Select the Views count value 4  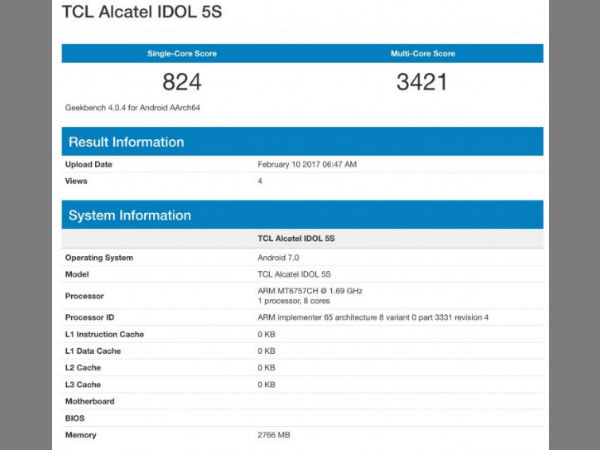[x=260, y=181]
